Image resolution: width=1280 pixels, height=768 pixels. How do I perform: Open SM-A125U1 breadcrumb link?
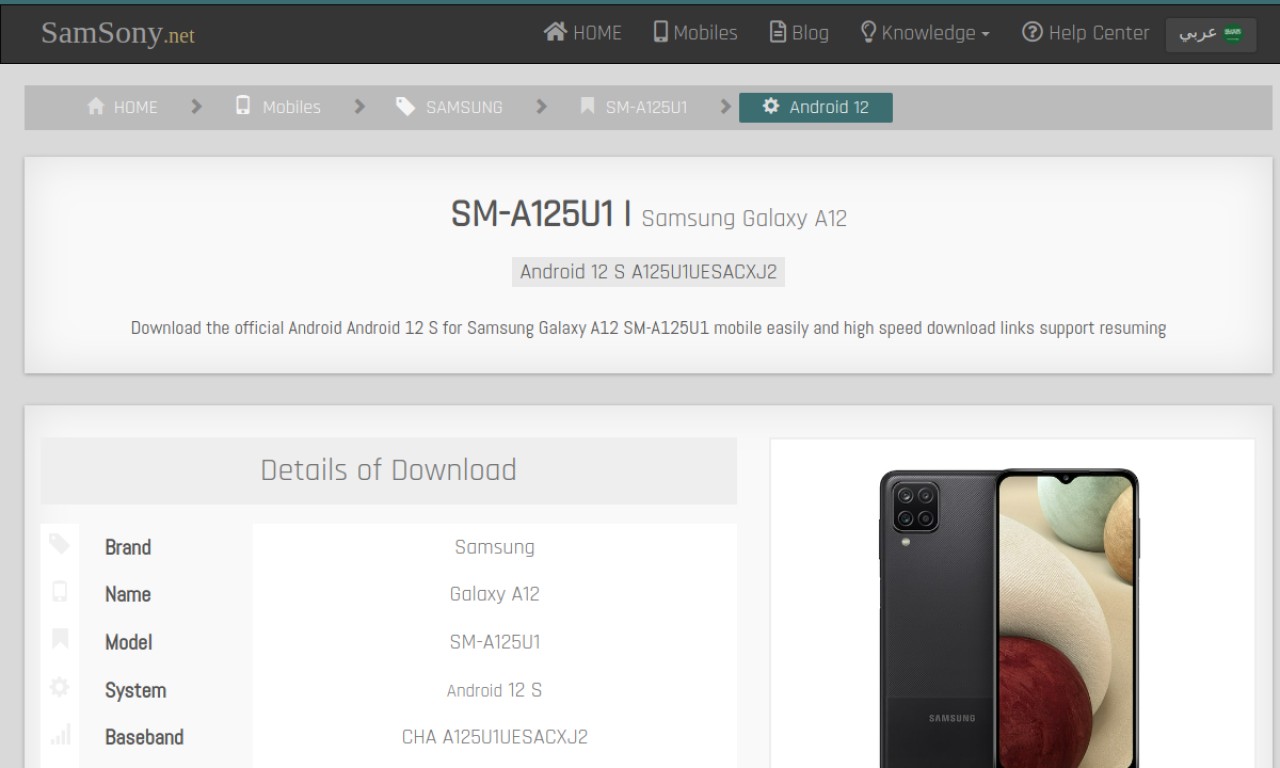pos(646,107)
